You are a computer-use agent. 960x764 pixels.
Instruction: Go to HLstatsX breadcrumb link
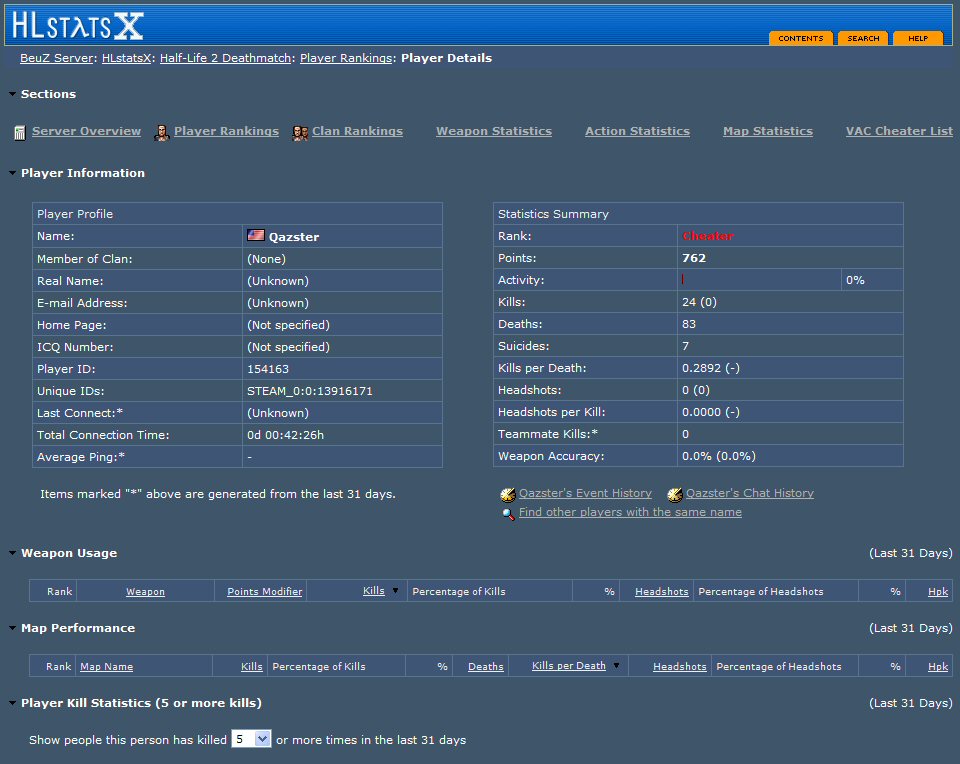click(126, 58)
